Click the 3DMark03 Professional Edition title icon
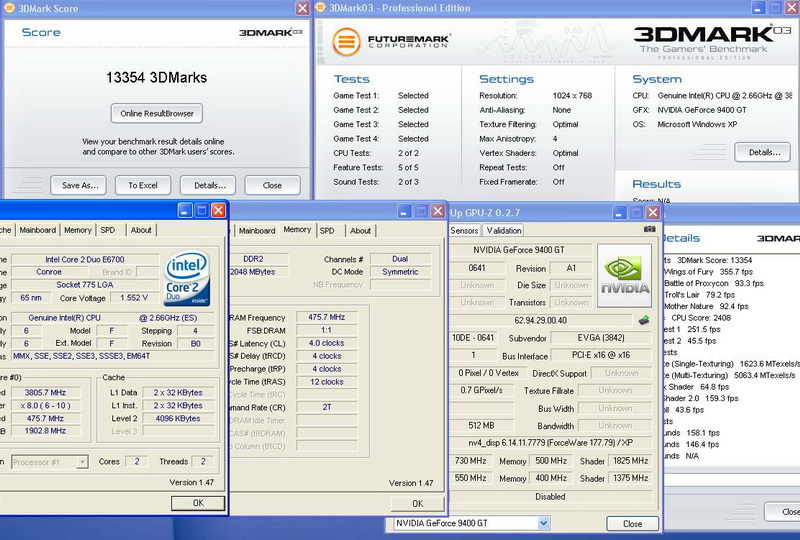The height and width of the screenshot is (540, 800). coord(320,8)
